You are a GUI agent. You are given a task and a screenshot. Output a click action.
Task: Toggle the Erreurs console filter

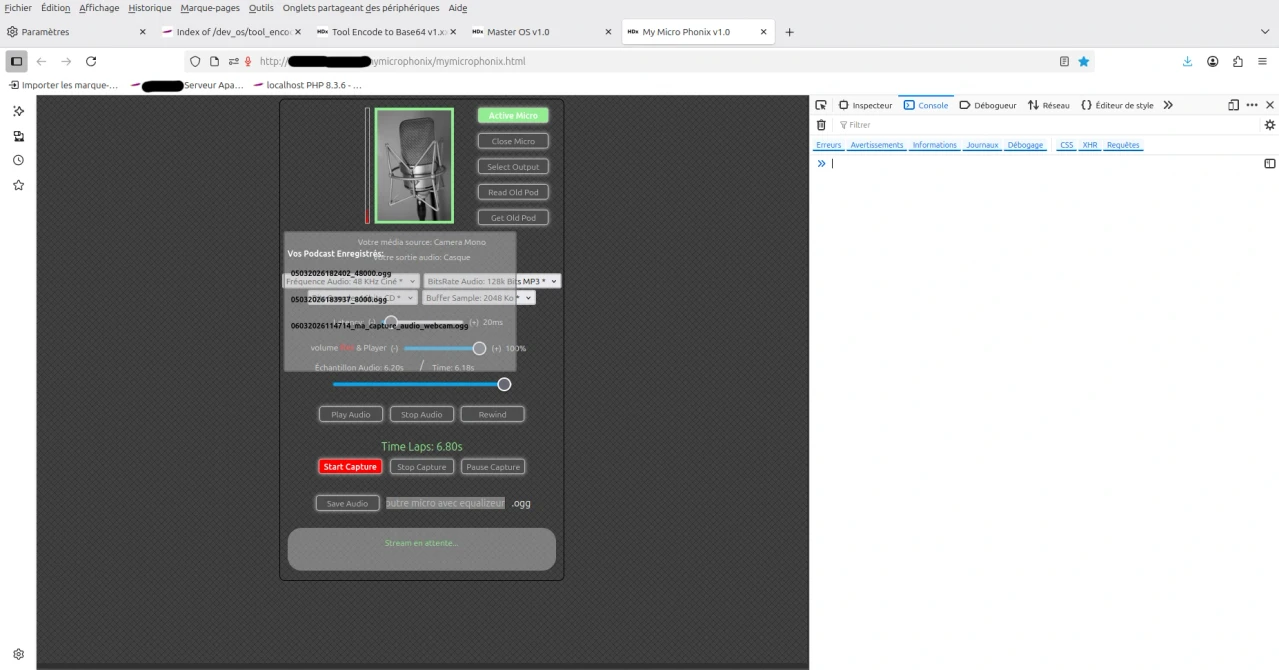(829, 145)
